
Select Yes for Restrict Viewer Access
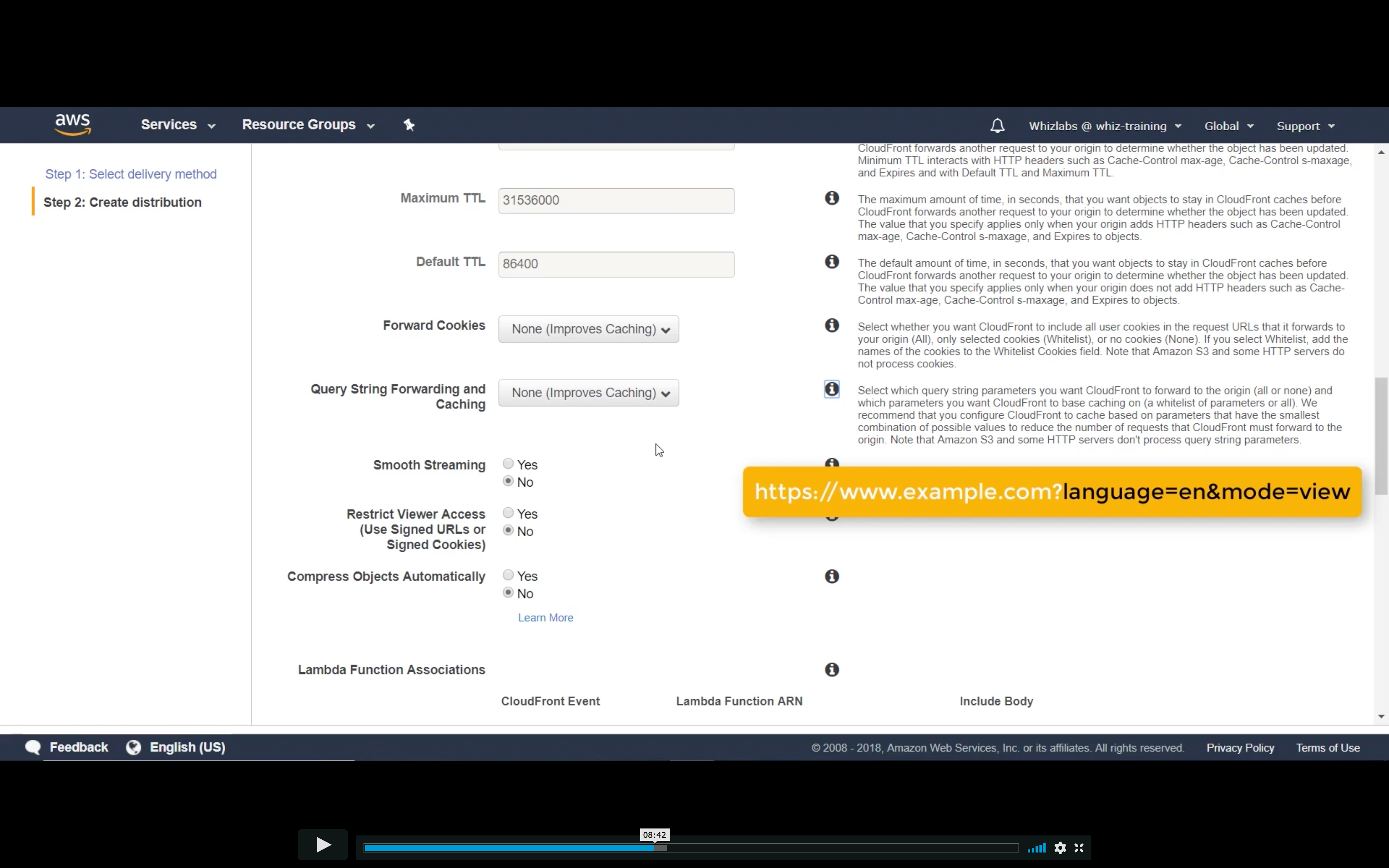508,513
